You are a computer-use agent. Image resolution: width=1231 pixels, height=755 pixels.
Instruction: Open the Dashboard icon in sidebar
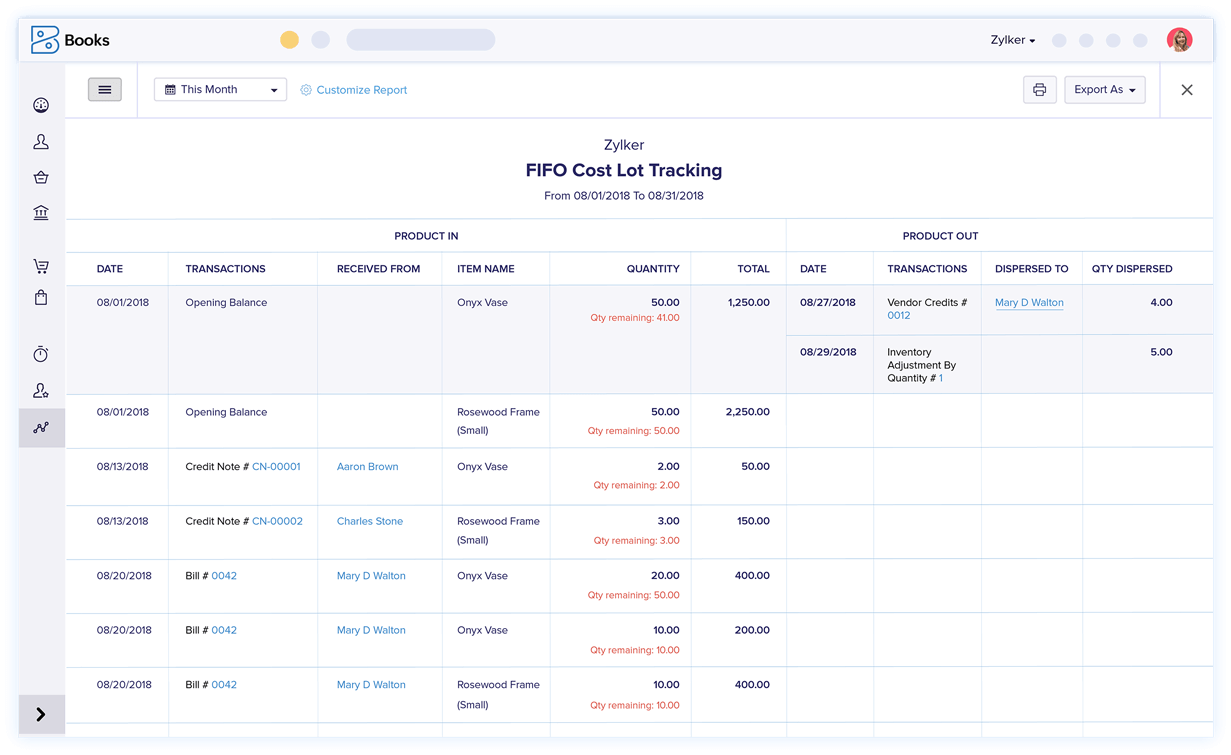pyautogui.click(x=41, y=105)
